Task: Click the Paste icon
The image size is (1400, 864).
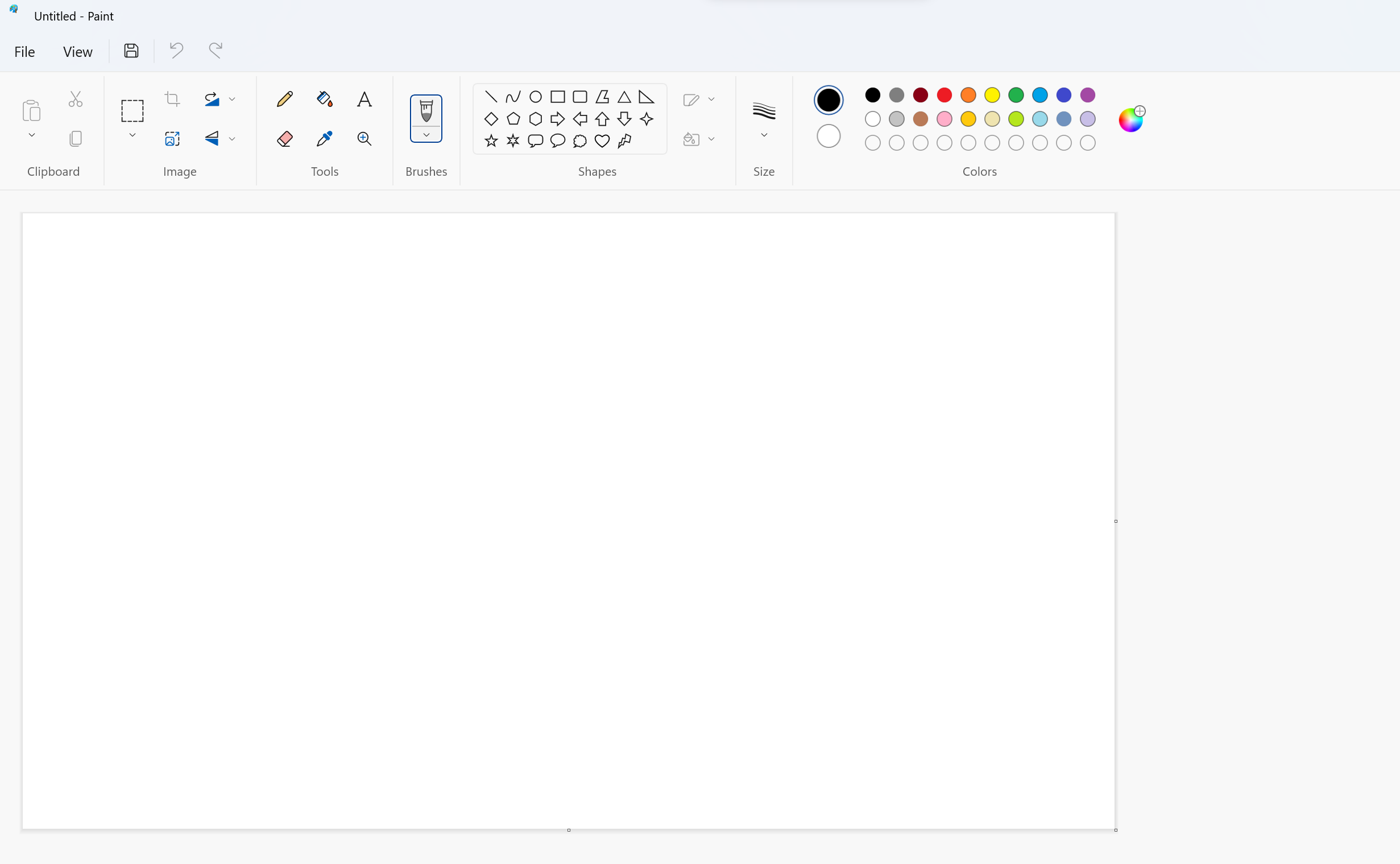Action: click(x=31, y=110)
